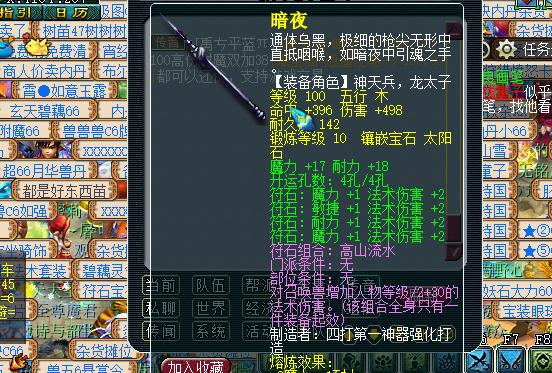Activate the F7 wing skill icon
Image resolution: width=552 pixels, height=373 pixels.
(x=510, y=361)
